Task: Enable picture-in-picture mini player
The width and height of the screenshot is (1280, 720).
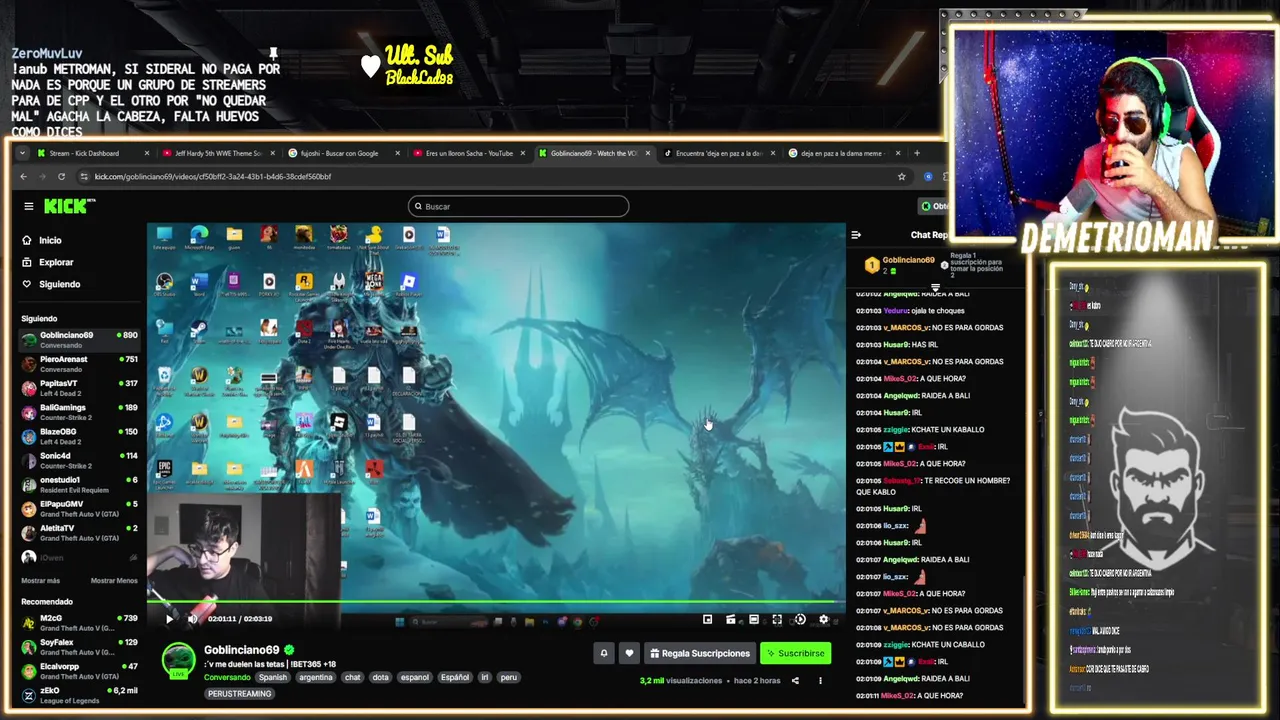Action: click(x=708, y=620)
